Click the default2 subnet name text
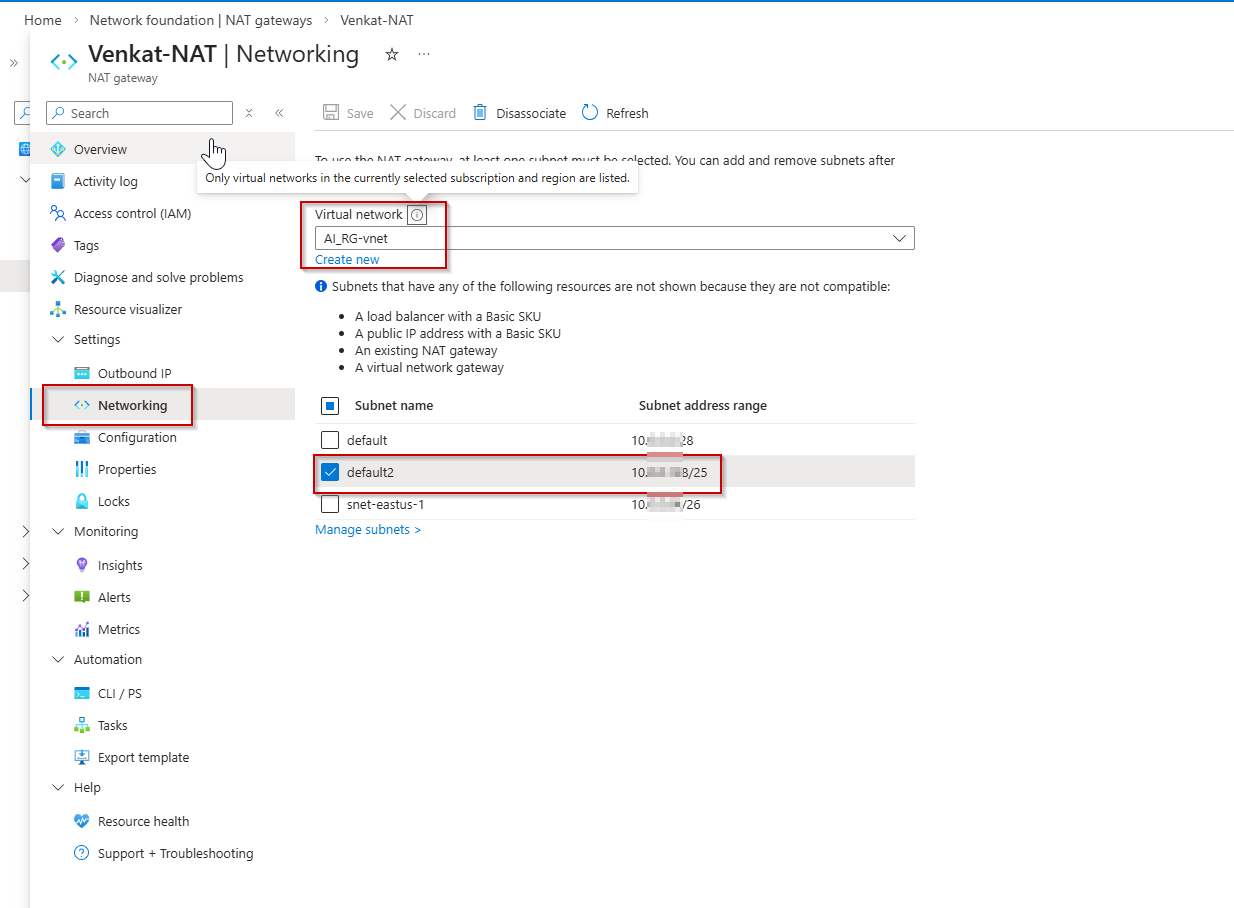 tap(371, 472)
